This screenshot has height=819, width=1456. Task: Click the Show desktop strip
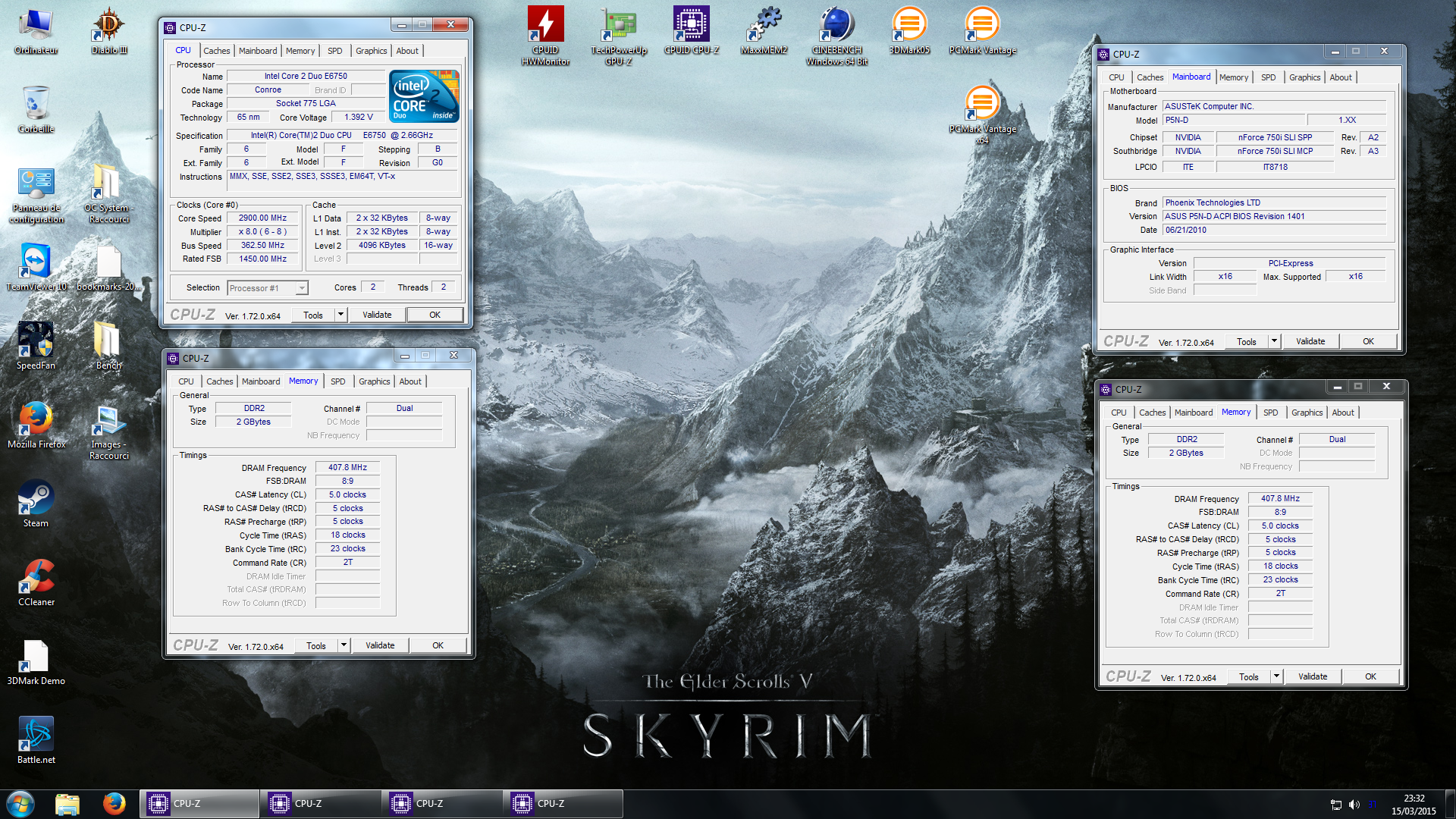(1450, 804)
